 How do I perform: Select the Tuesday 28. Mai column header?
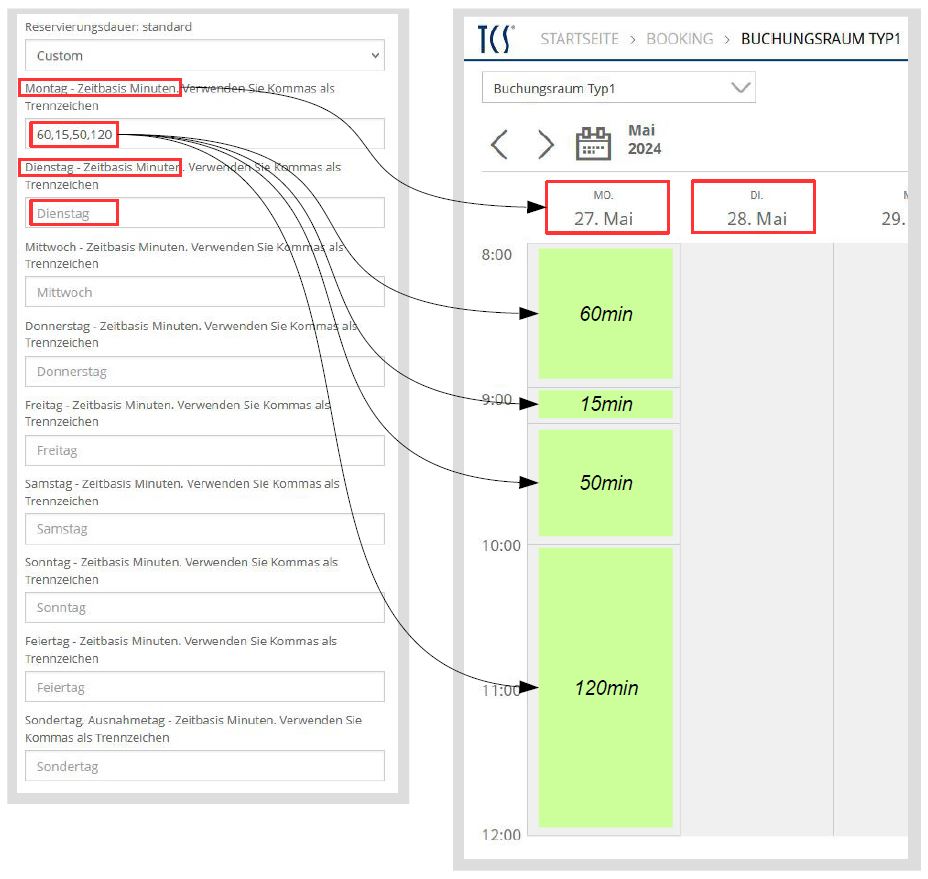point(753,208)
